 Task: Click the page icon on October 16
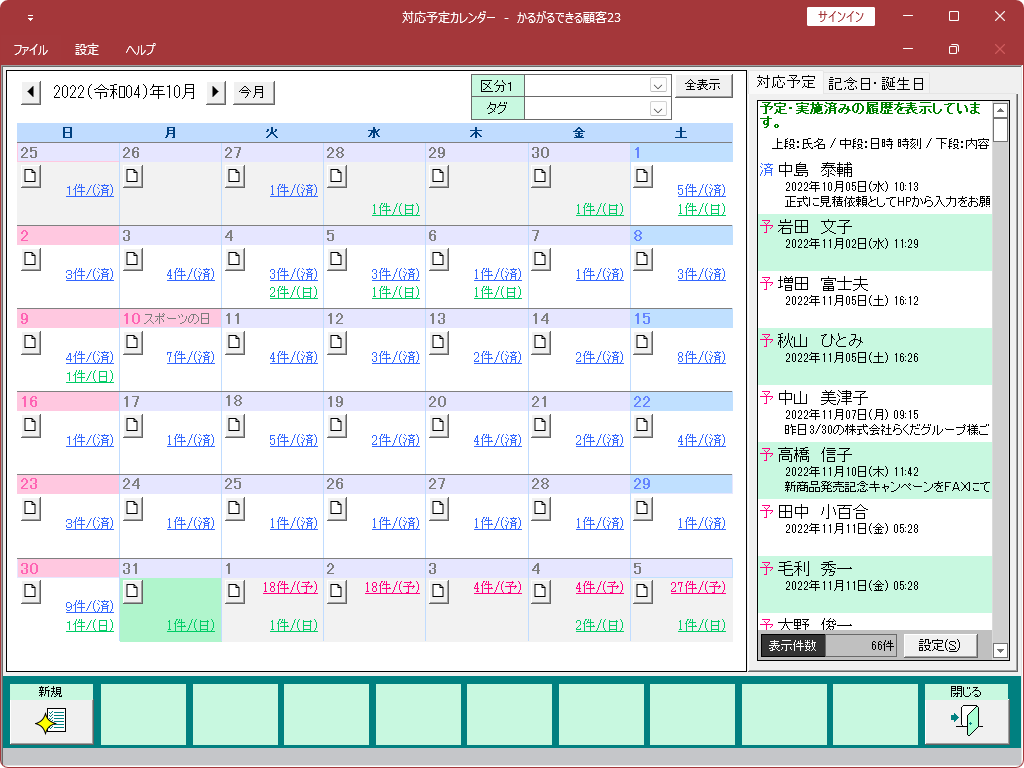tap(30, 425)
